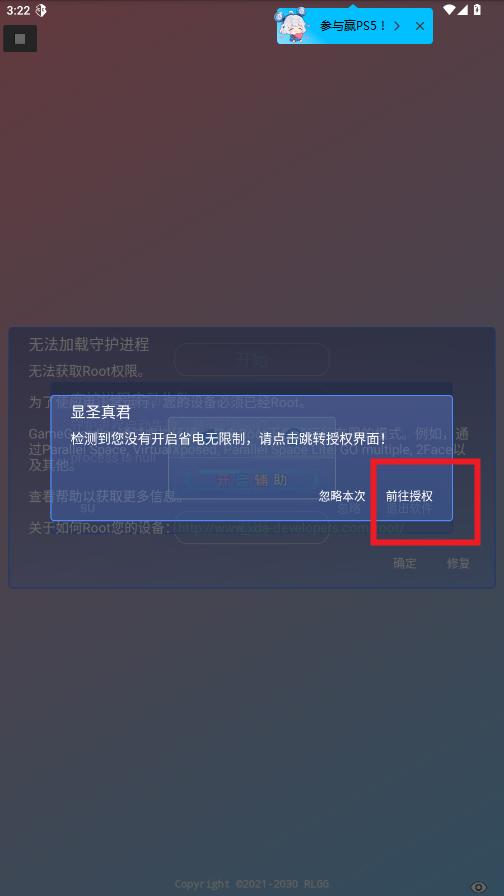Click 修复 in the background root dialog

(x=458, y=563)
